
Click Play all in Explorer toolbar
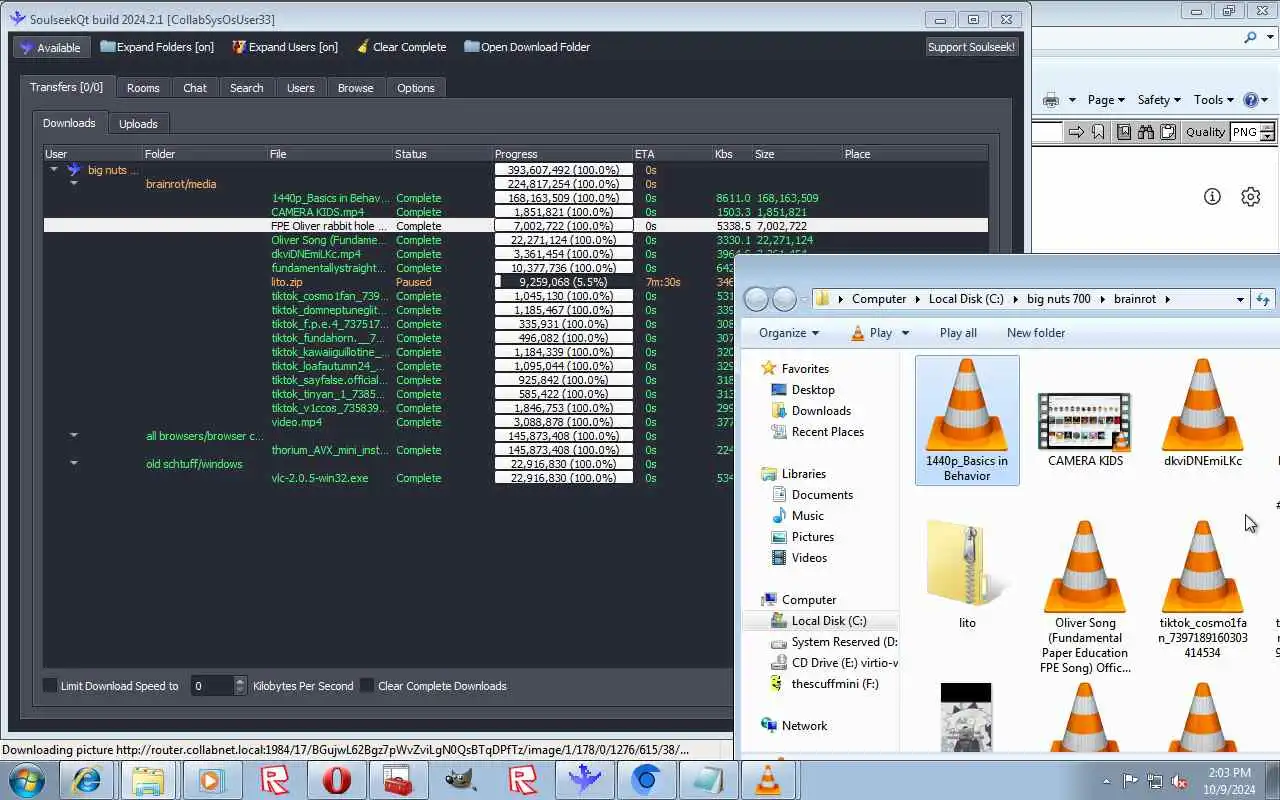pos(958,333)
